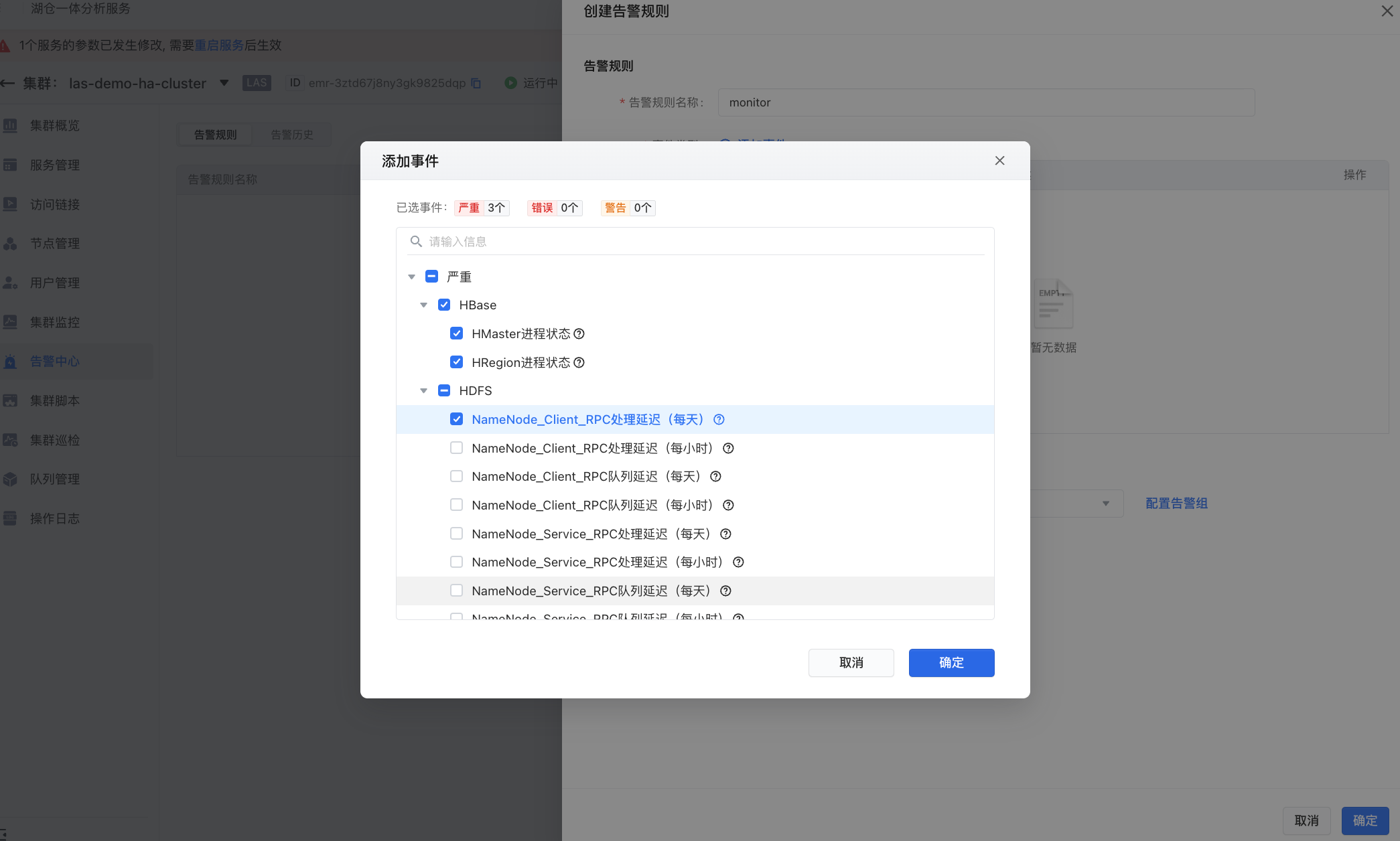Click the 集群概览 sidebar icon
This screenshot has height=841, width=1400.
[10, 125]
